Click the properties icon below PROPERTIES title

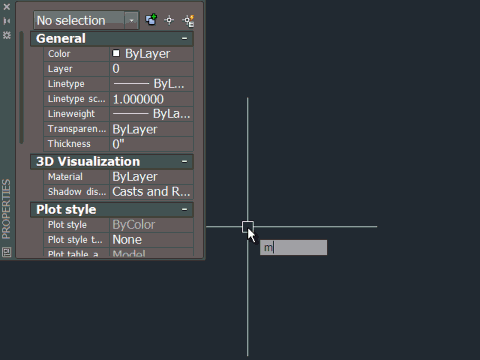click(x=6, y=252)
